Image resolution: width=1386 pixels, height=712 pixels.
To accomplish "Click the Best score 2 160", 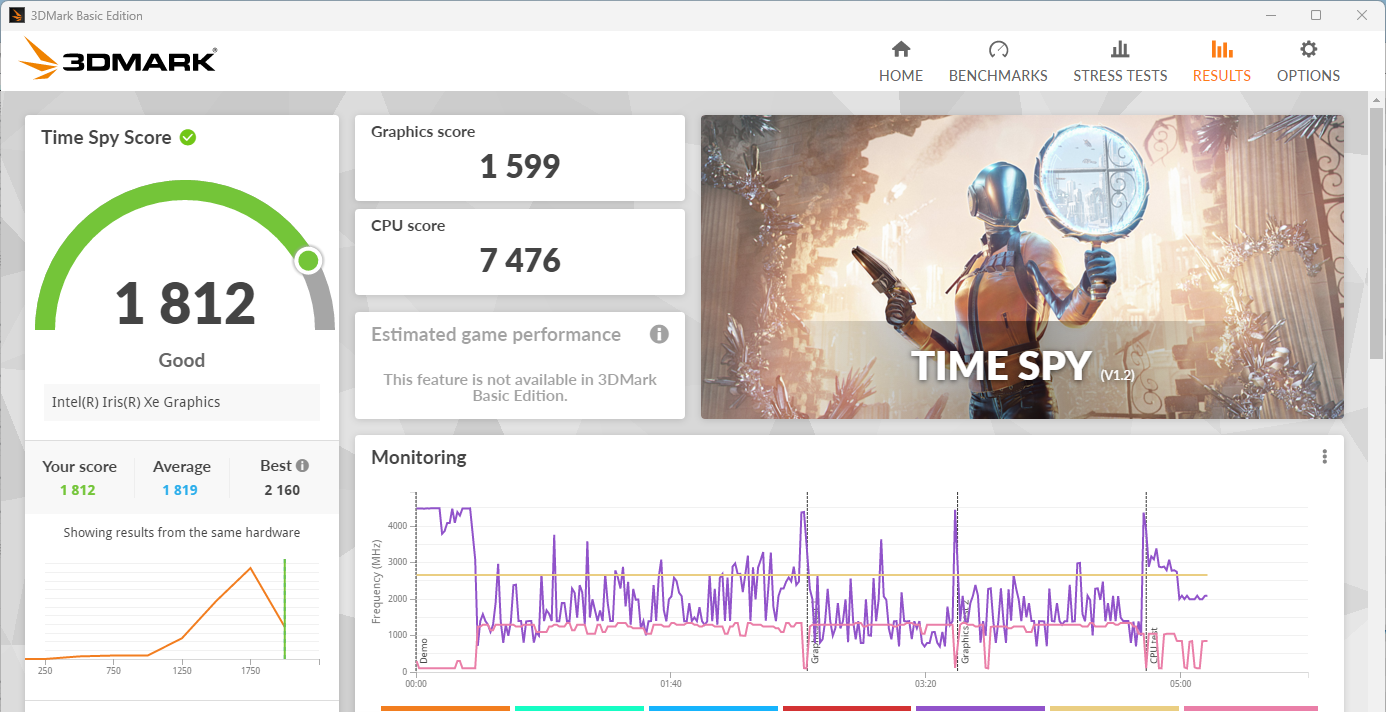I will click(282, 490).
